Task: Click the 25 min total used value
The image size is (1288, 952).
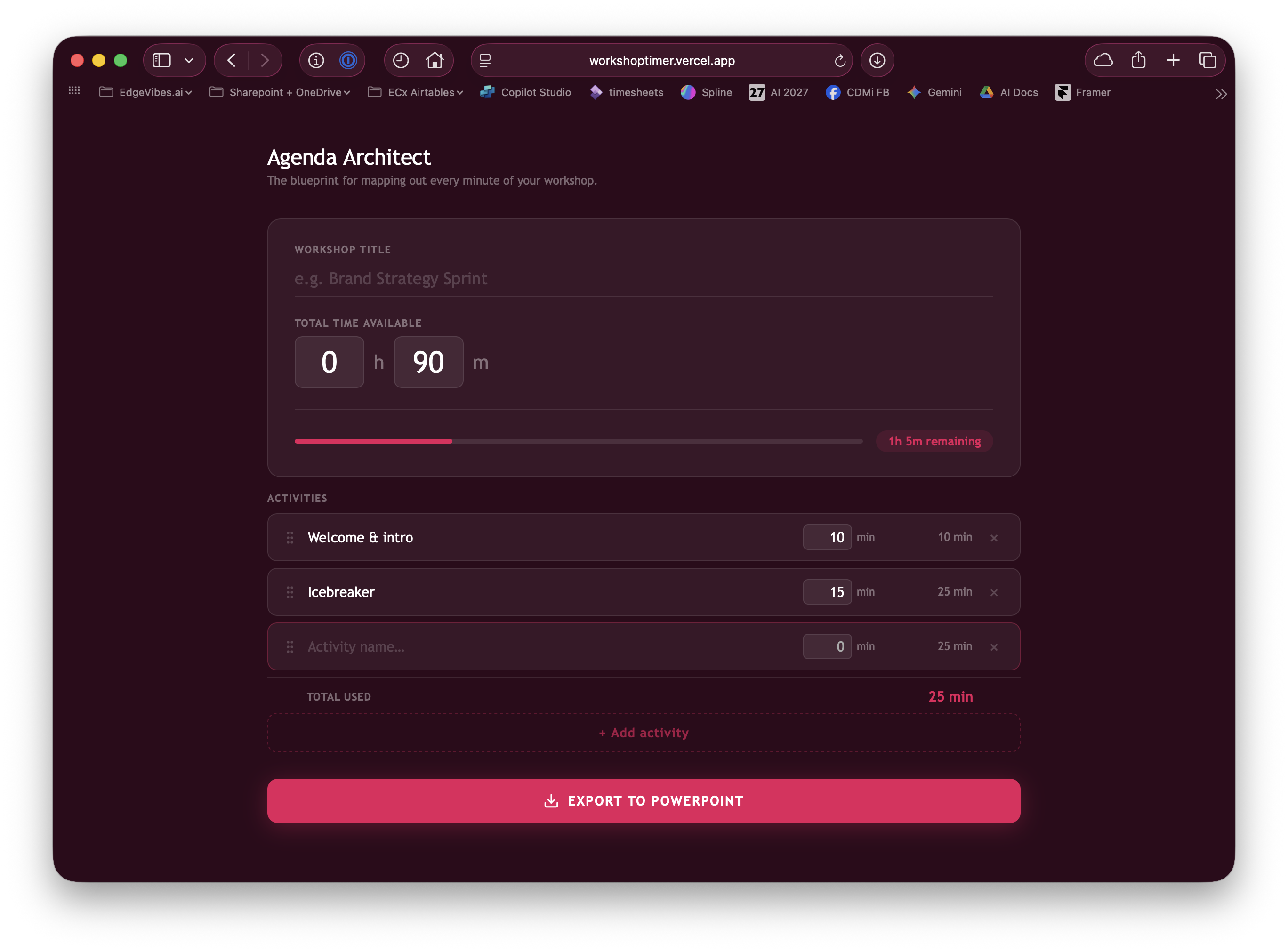Action: pyautogui.click(x=950, y=696)
